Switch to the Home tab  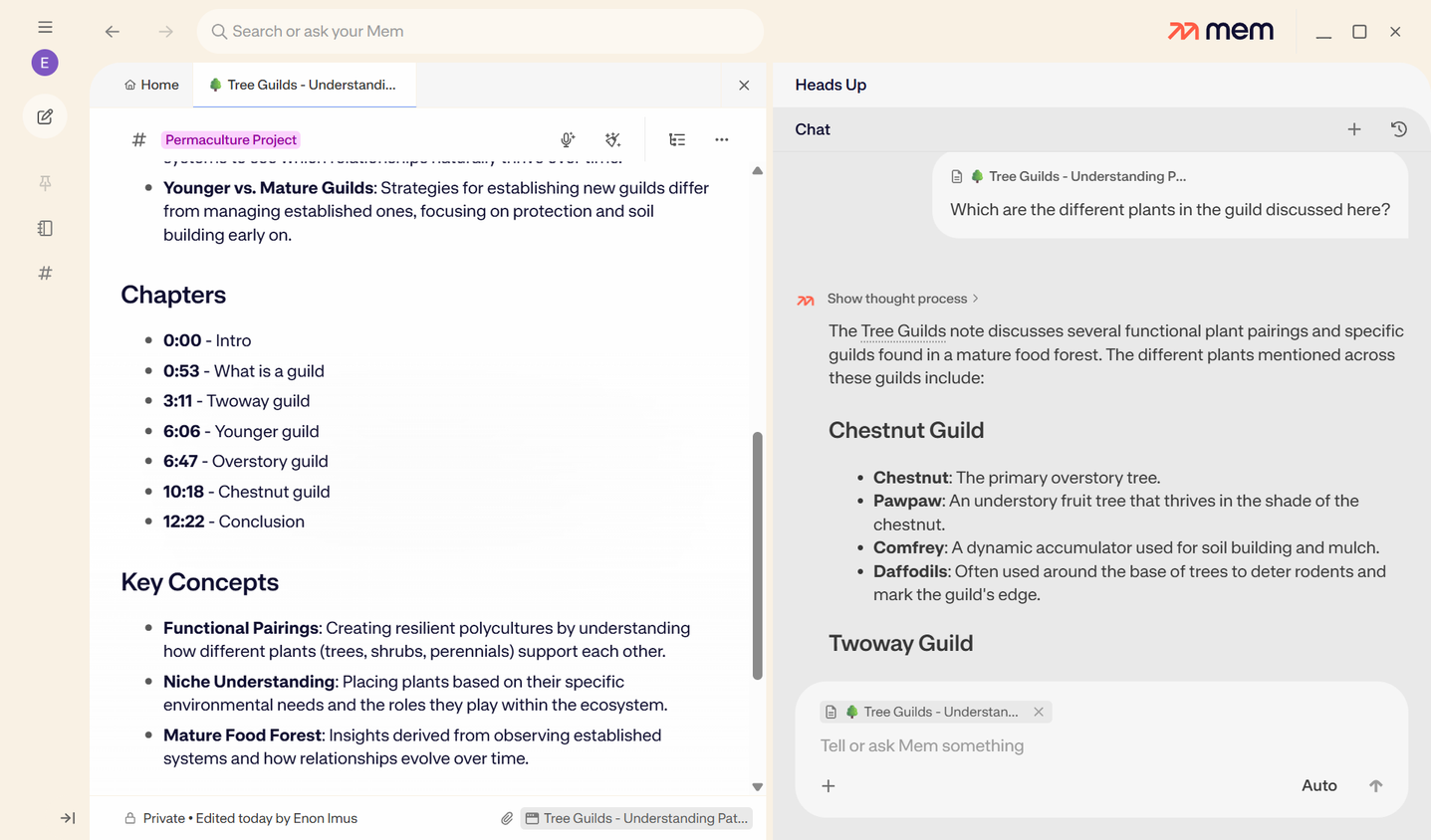[151, 85]
